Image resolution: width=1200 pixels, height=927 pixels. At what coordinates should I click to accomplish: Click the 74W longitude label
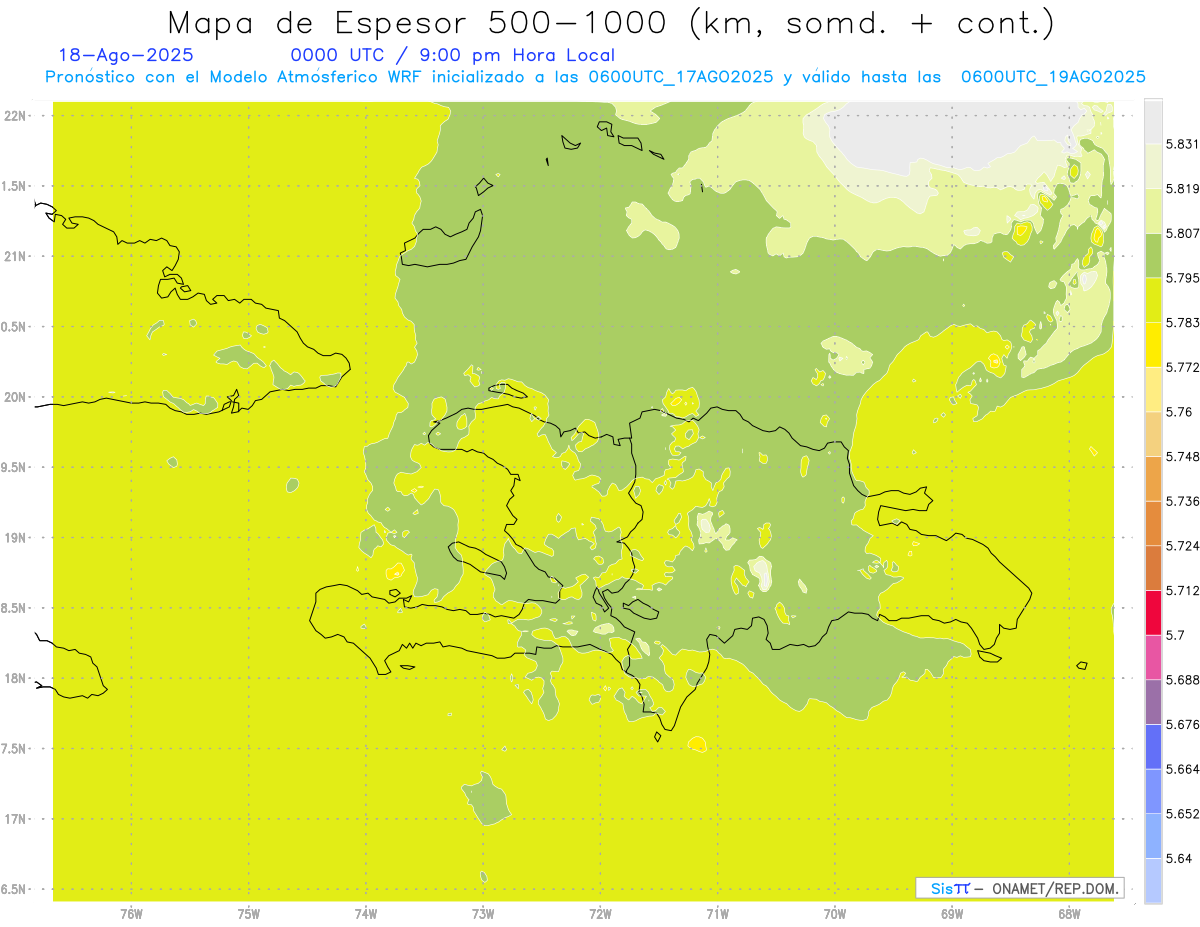click(365, 914)
